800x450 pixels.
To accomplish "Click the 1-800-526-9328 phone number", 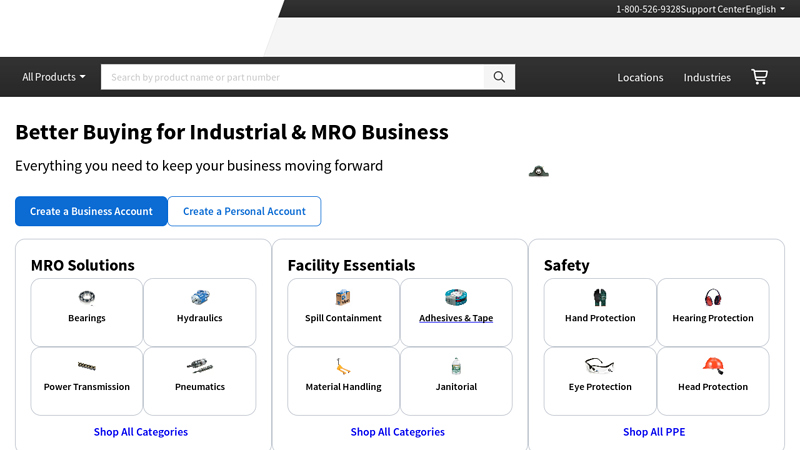I will click(x=648, y=9).
